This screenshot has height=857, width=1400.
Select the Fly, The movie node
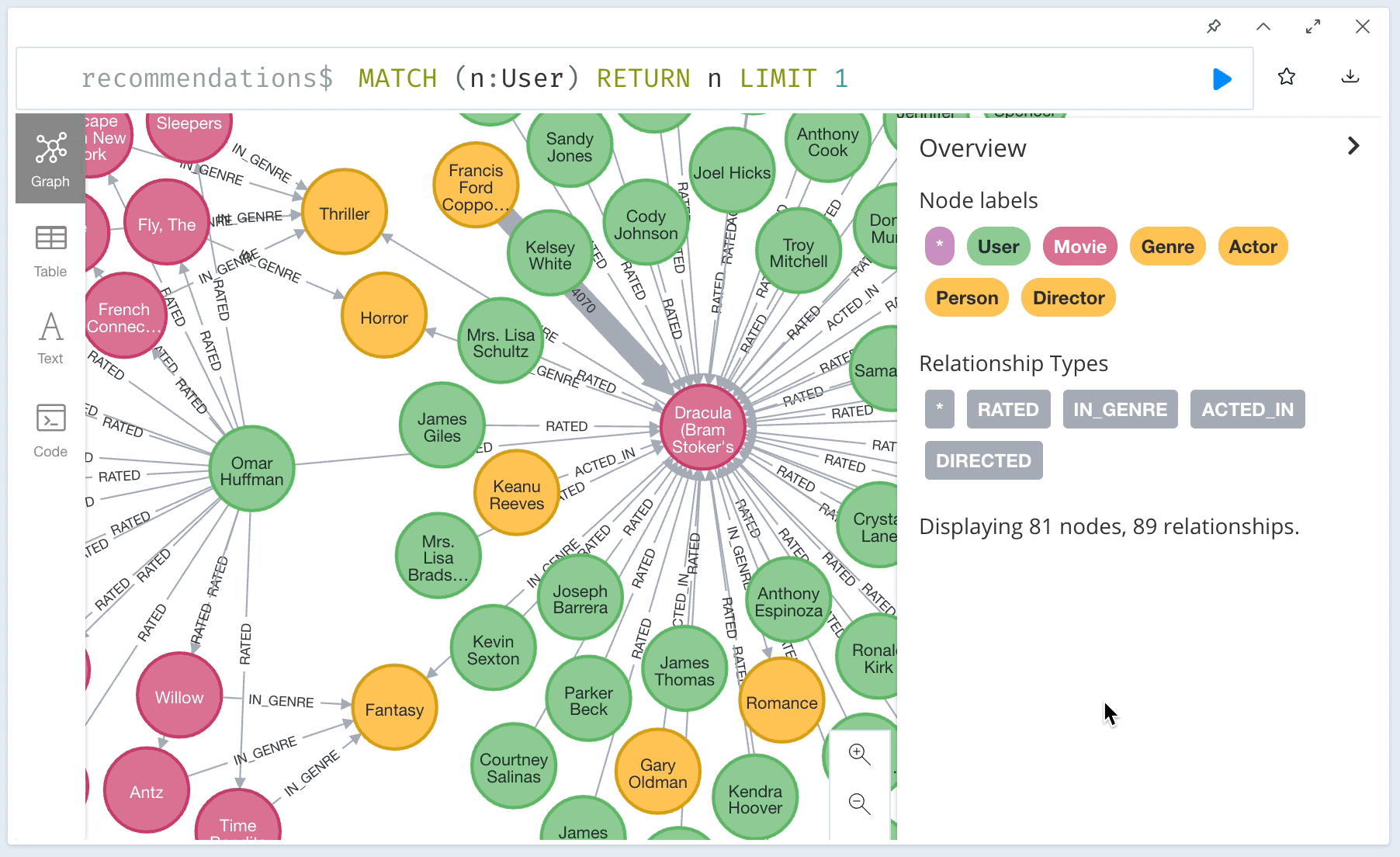(167, 223)
